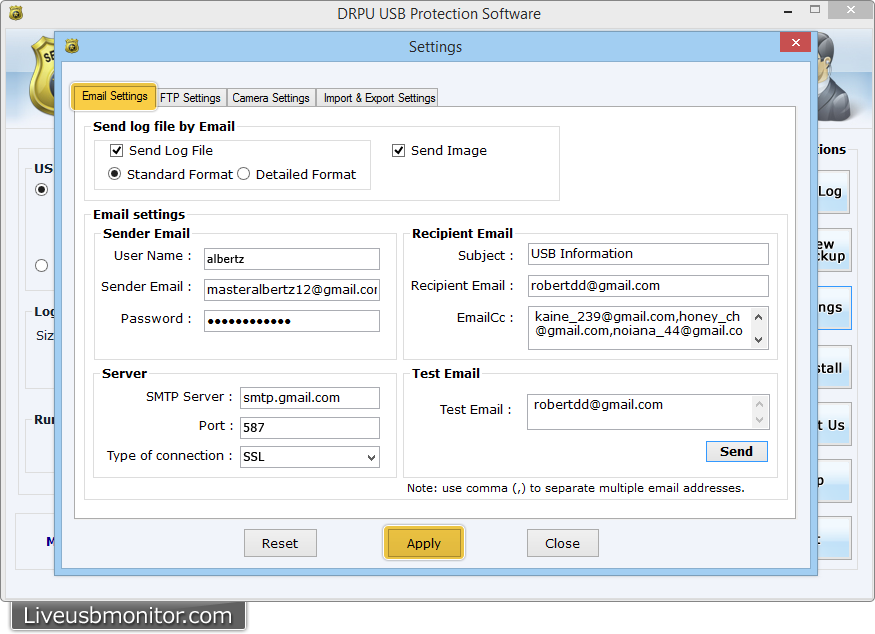The height and width of the screenshot is (634, 875).
Task: Click the Close button at dialog bottom
Action: coord(562,543)
